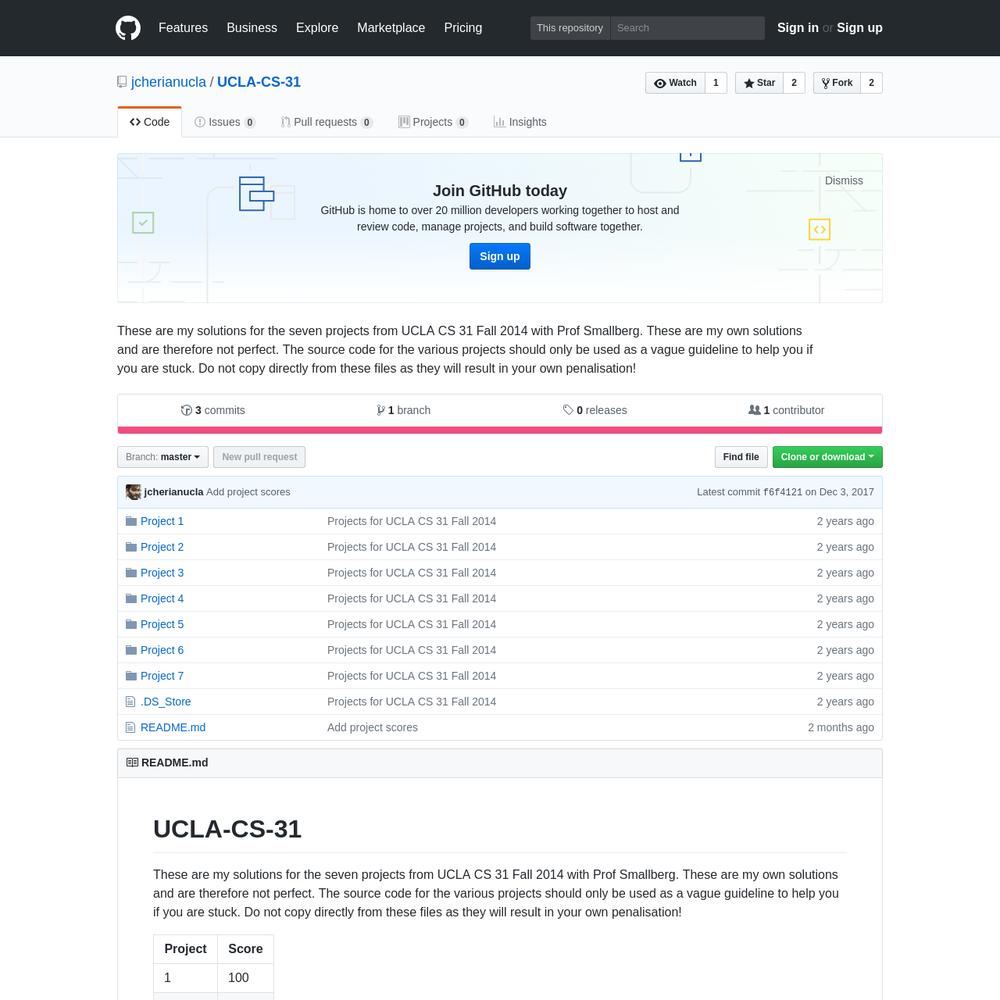
Task: Click the This repository search scope label
Action: tap(570, 28)
